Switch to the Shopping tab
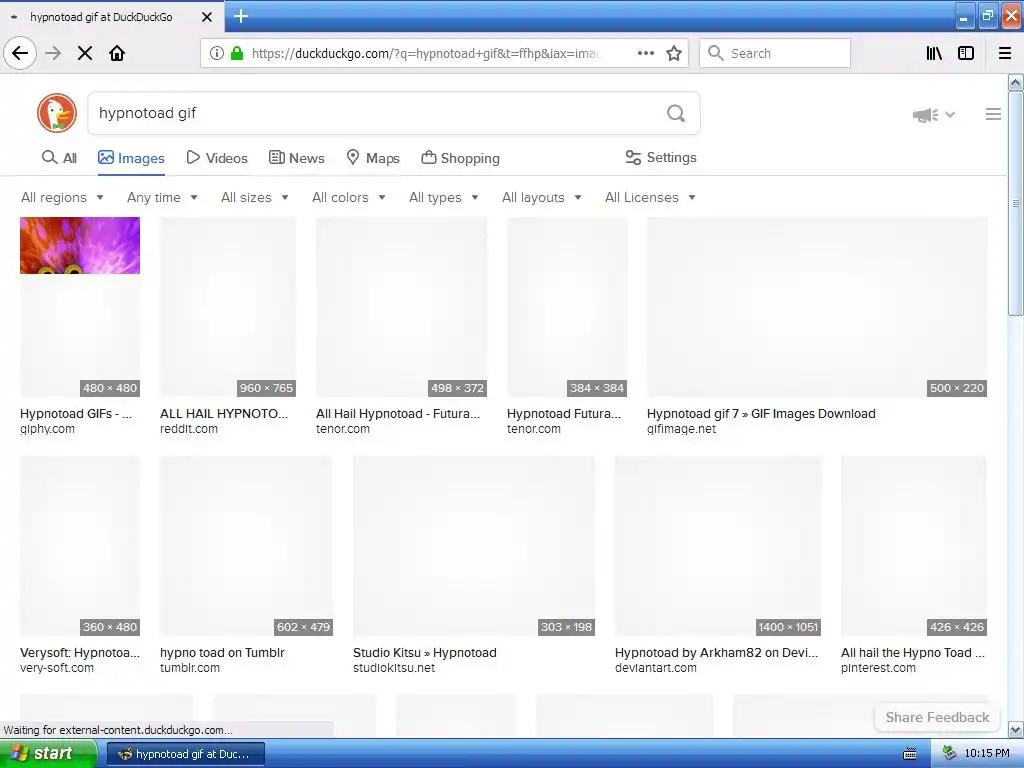Image resolution: width=1024 pixels, height=768 pixels. pos(460,158)
